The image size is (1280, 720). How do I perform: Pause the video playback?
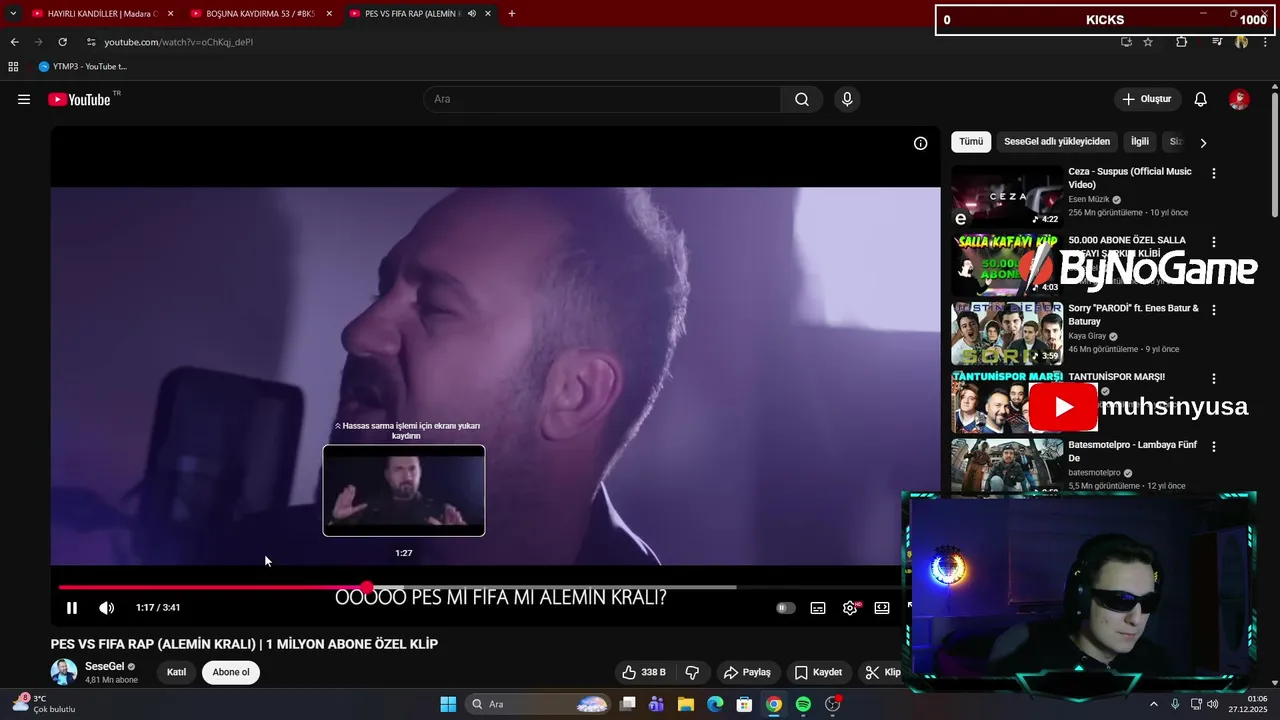pos(72,608)
